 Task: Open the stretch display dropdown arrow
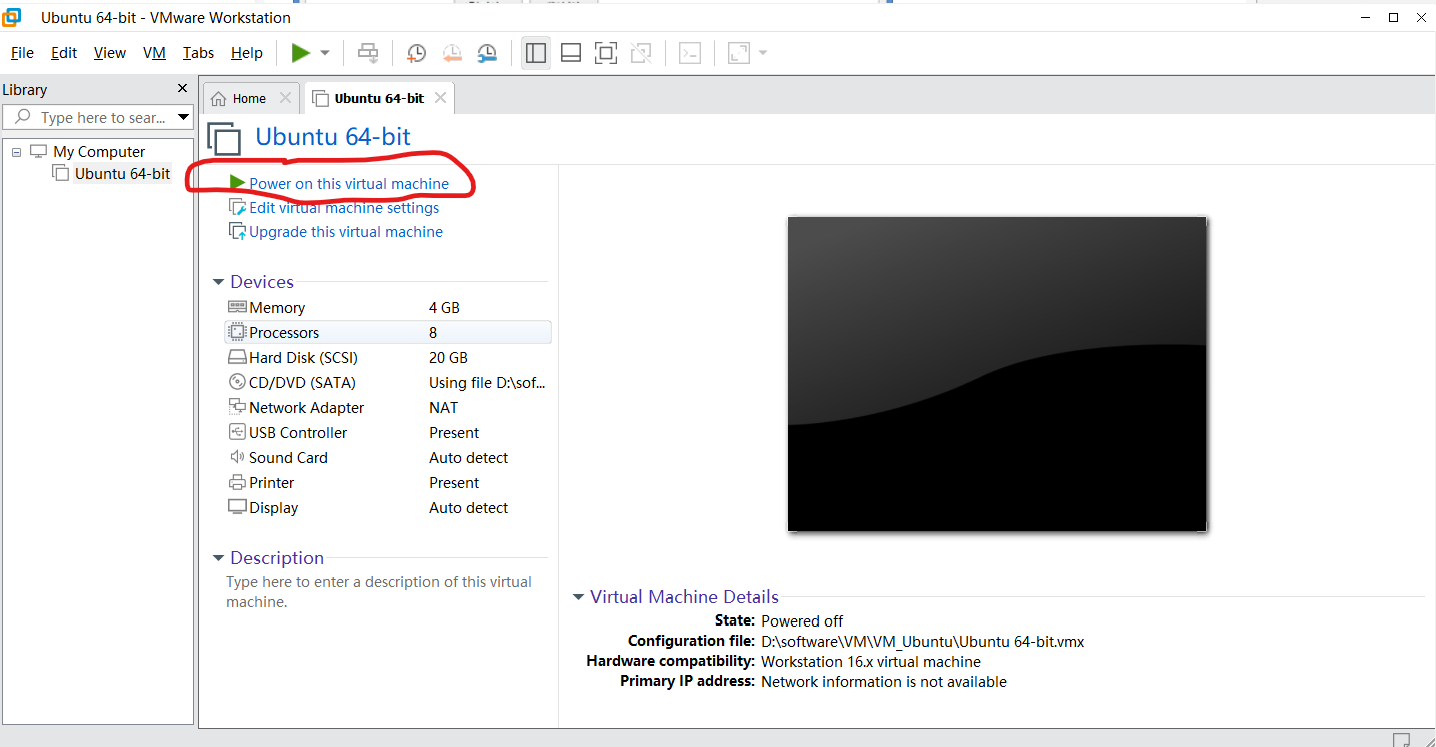[x=763, y=53]
